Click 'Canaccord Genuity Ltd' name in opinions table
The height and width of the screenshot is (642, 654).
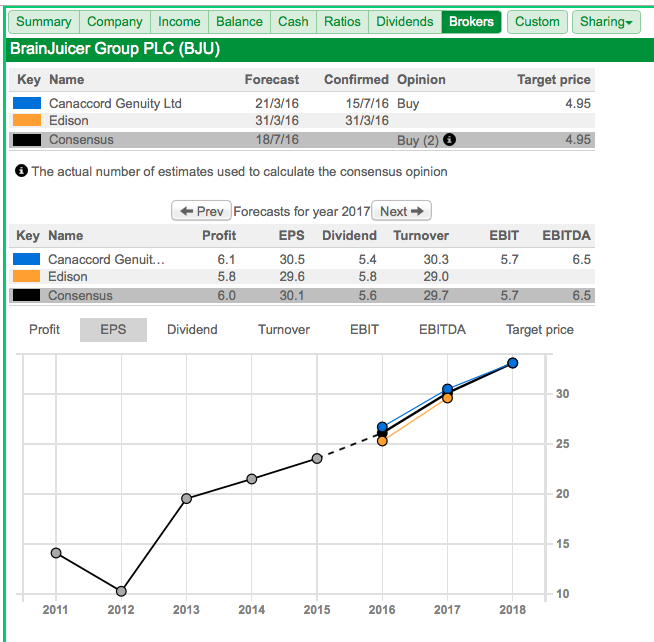tap(115, 103)
